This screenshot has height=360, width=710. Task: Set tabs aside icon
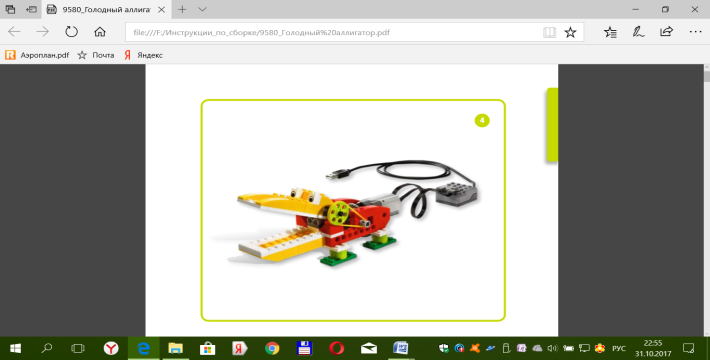click(x=31, y=10)
